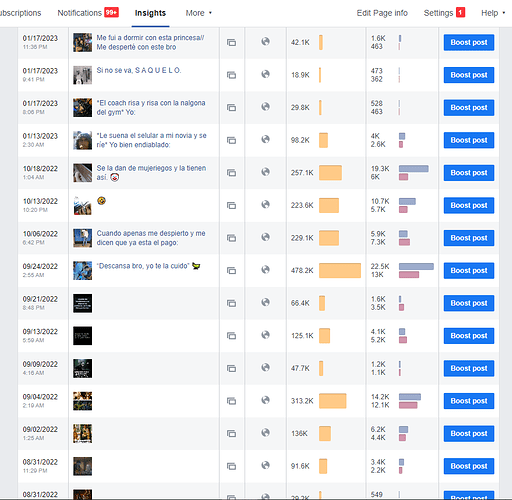
Task: Open the Notifications tab
Action: point(79,13)
